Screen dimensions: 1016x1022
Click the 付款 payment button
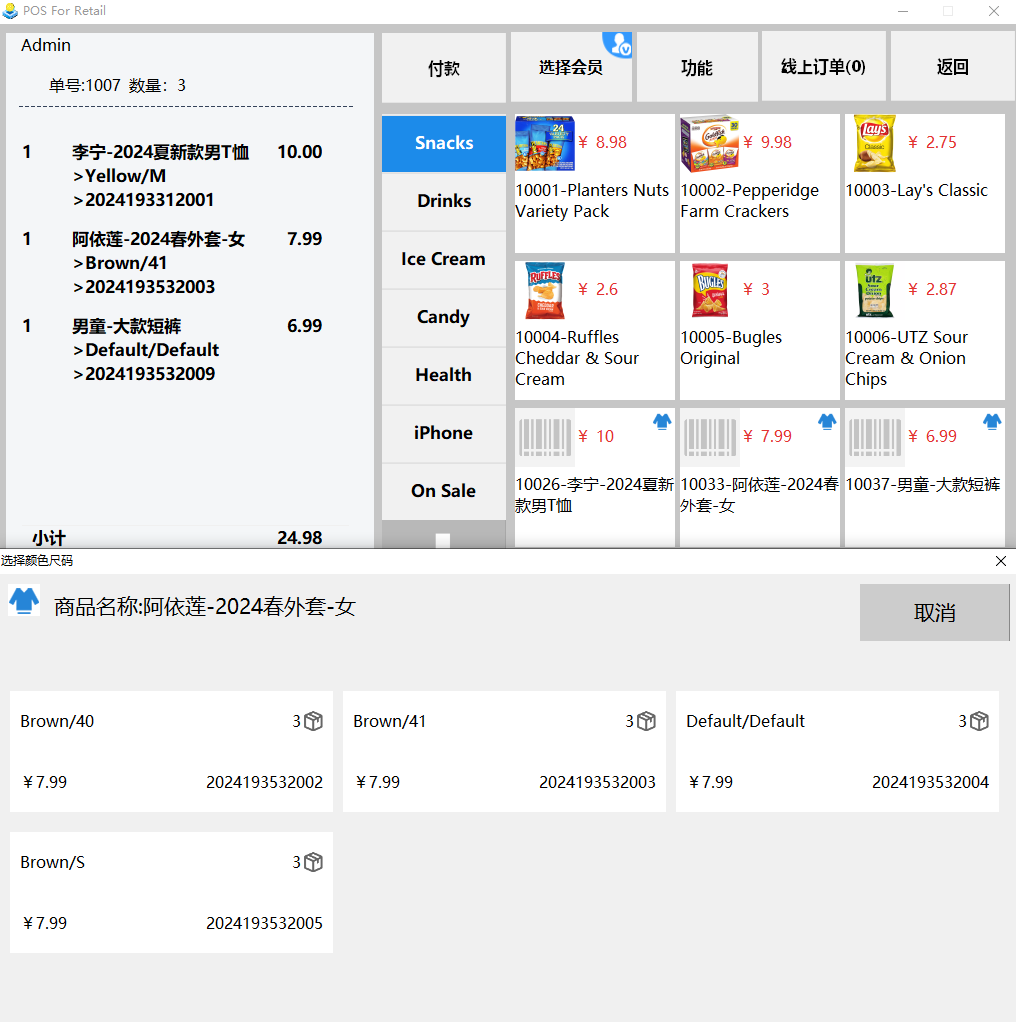point(444,67)
